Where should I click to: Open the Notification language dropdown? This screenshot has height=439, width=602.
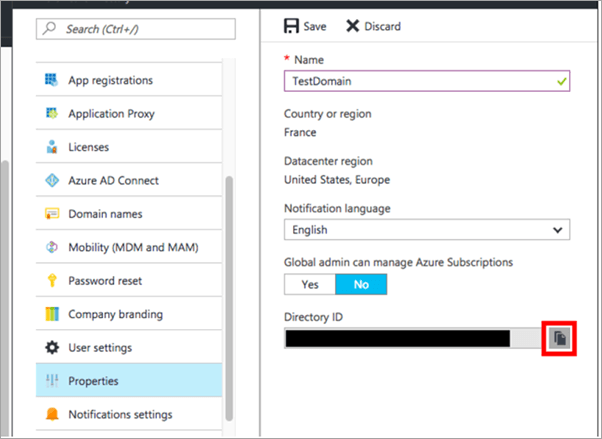coord(427,230)
